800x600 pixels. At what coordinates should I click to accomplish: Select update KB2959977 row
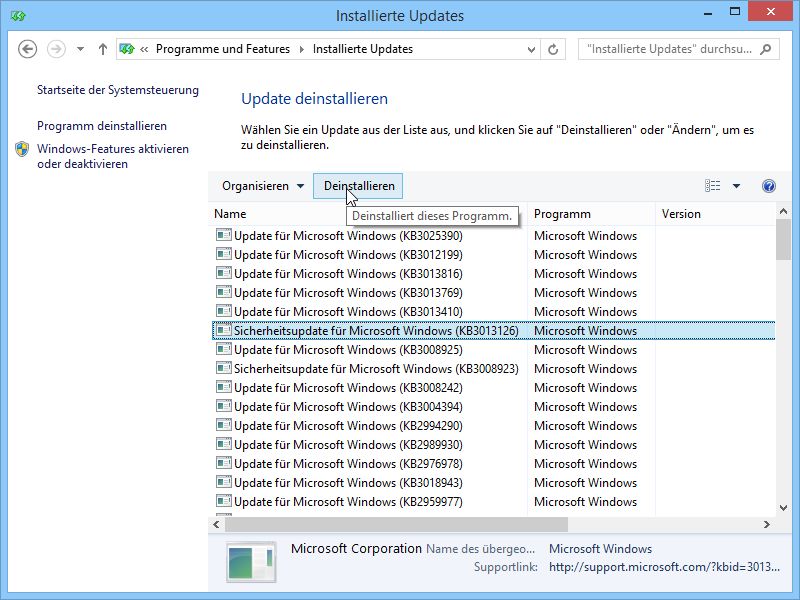pyautogui.click(x=493, y=502)
